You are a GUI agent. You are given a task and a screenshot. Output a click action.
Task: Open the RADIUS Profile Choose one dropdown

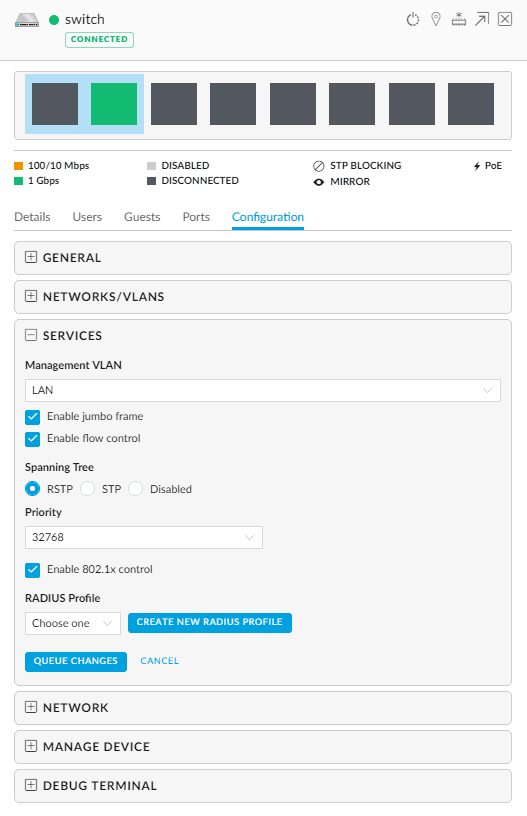(73, 623)
